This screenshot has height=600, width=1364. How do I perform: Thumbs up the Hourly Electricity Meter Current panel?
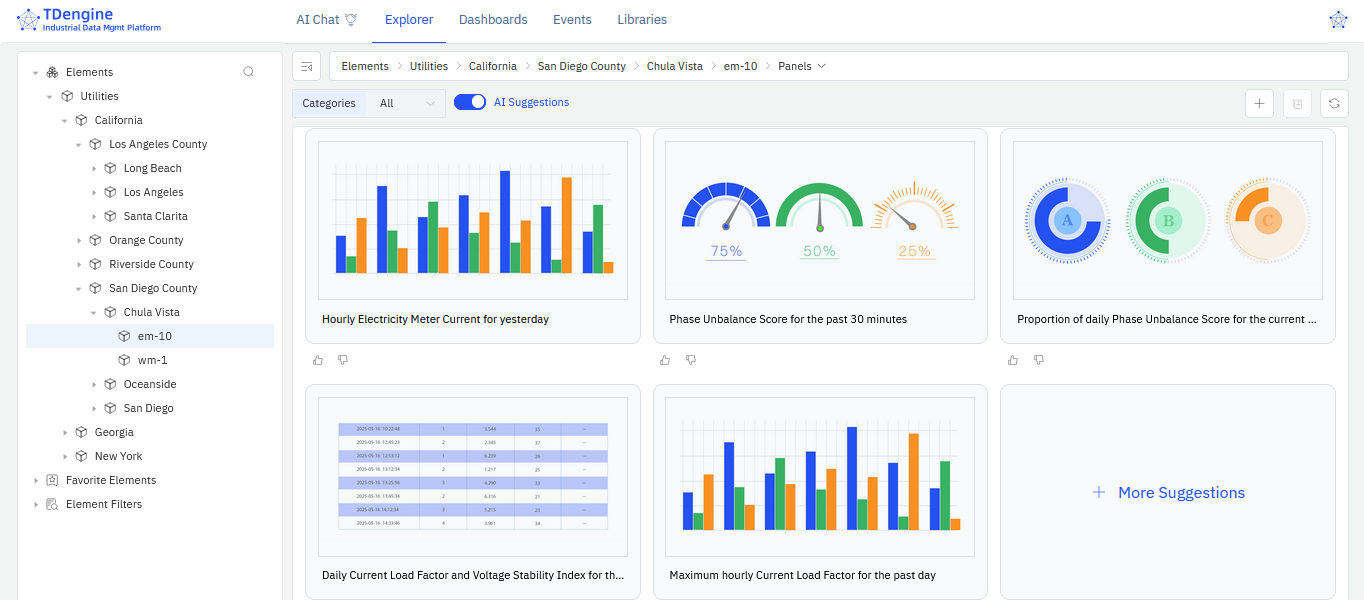coord(318,360)
